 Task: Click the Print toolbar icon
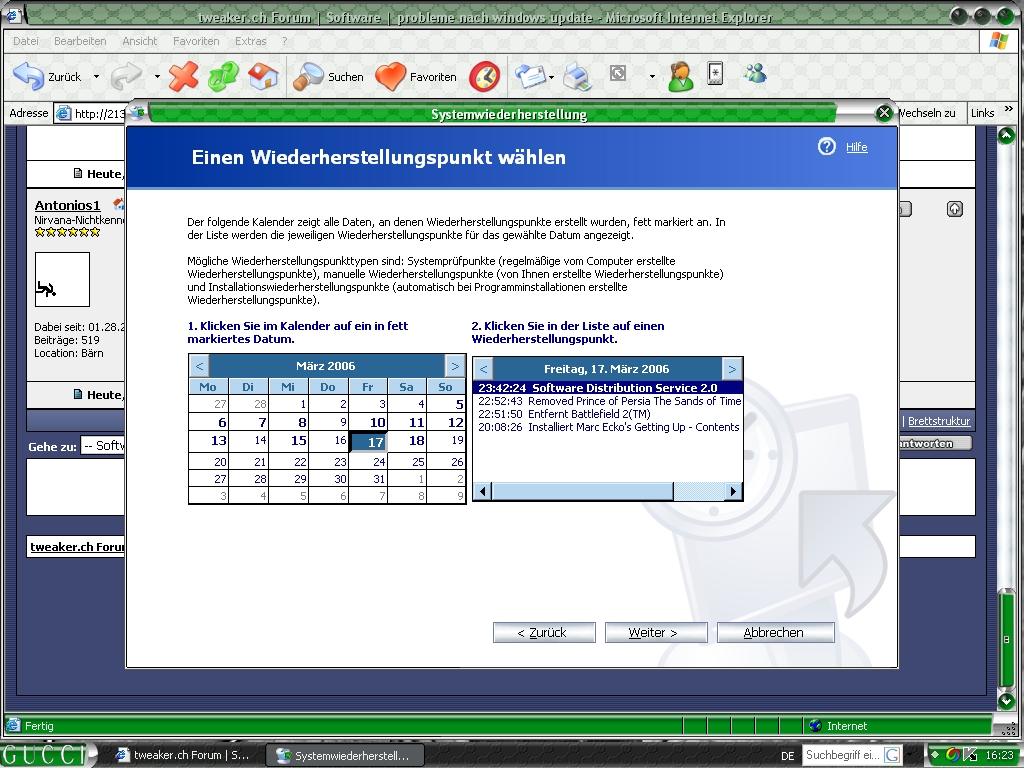[577, 76]
